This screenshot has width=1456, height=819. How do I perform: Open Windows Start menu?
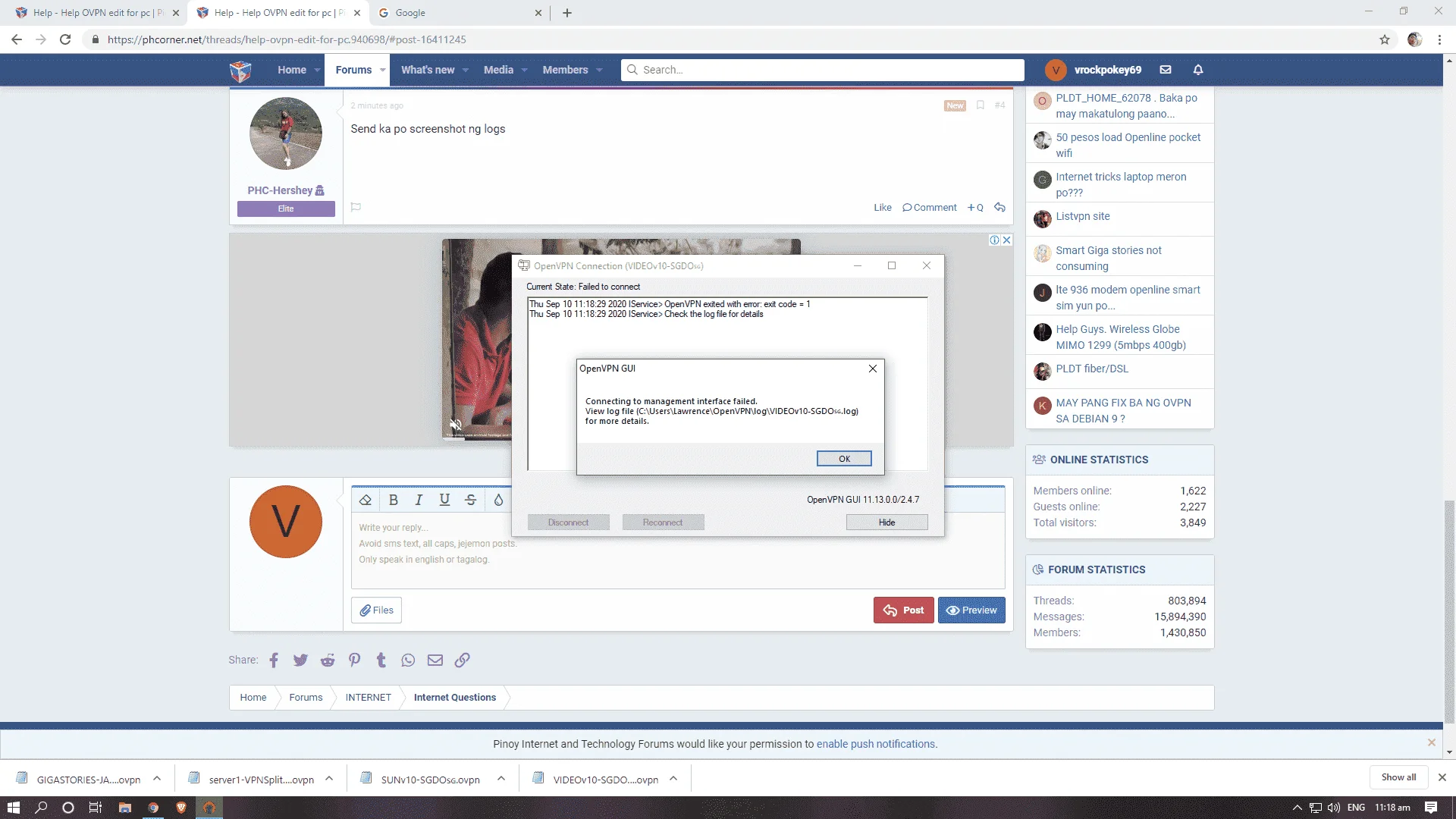coord(13,808)
